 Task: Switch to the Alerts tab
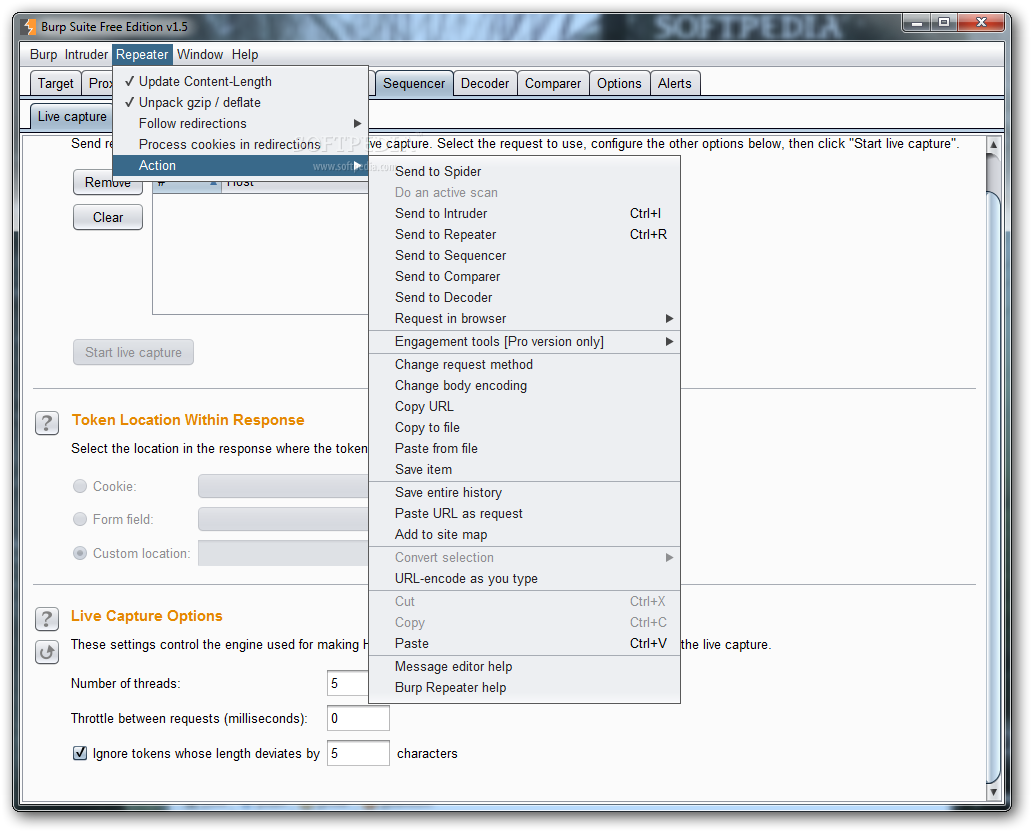pos(675,84)
